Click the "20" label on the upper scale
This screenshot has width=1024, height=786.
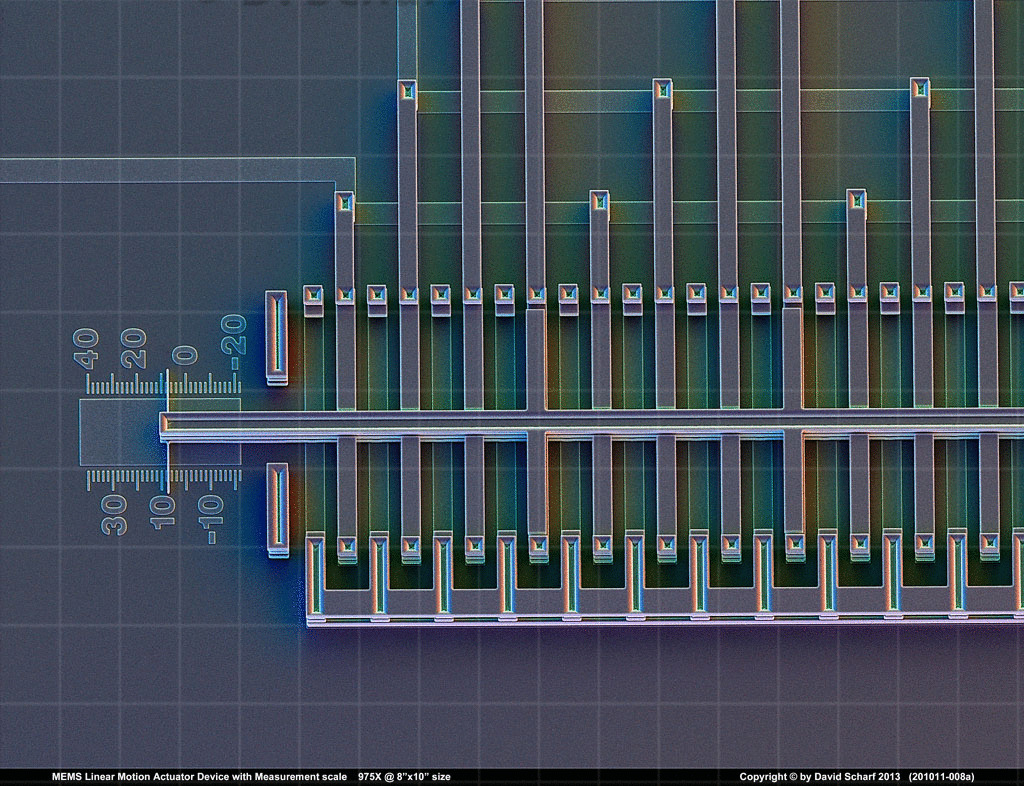coord(134,349)
